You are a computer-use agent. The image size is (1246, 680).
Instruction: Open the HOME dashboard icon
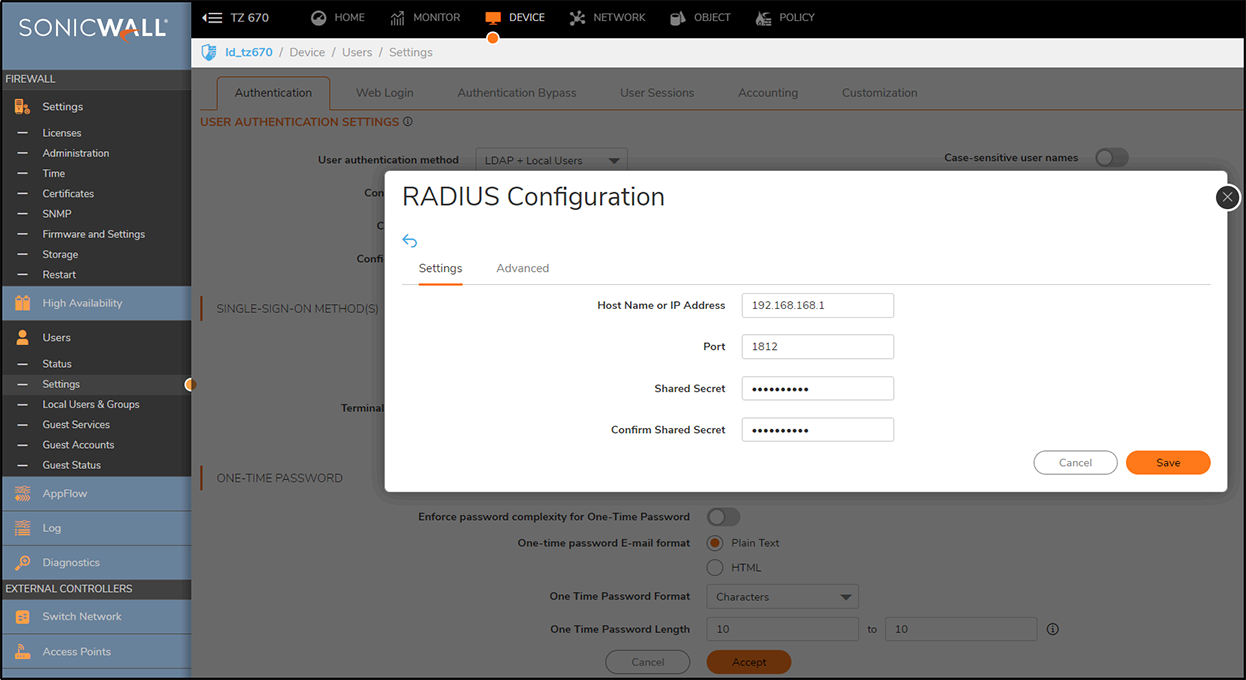point(319,18)
